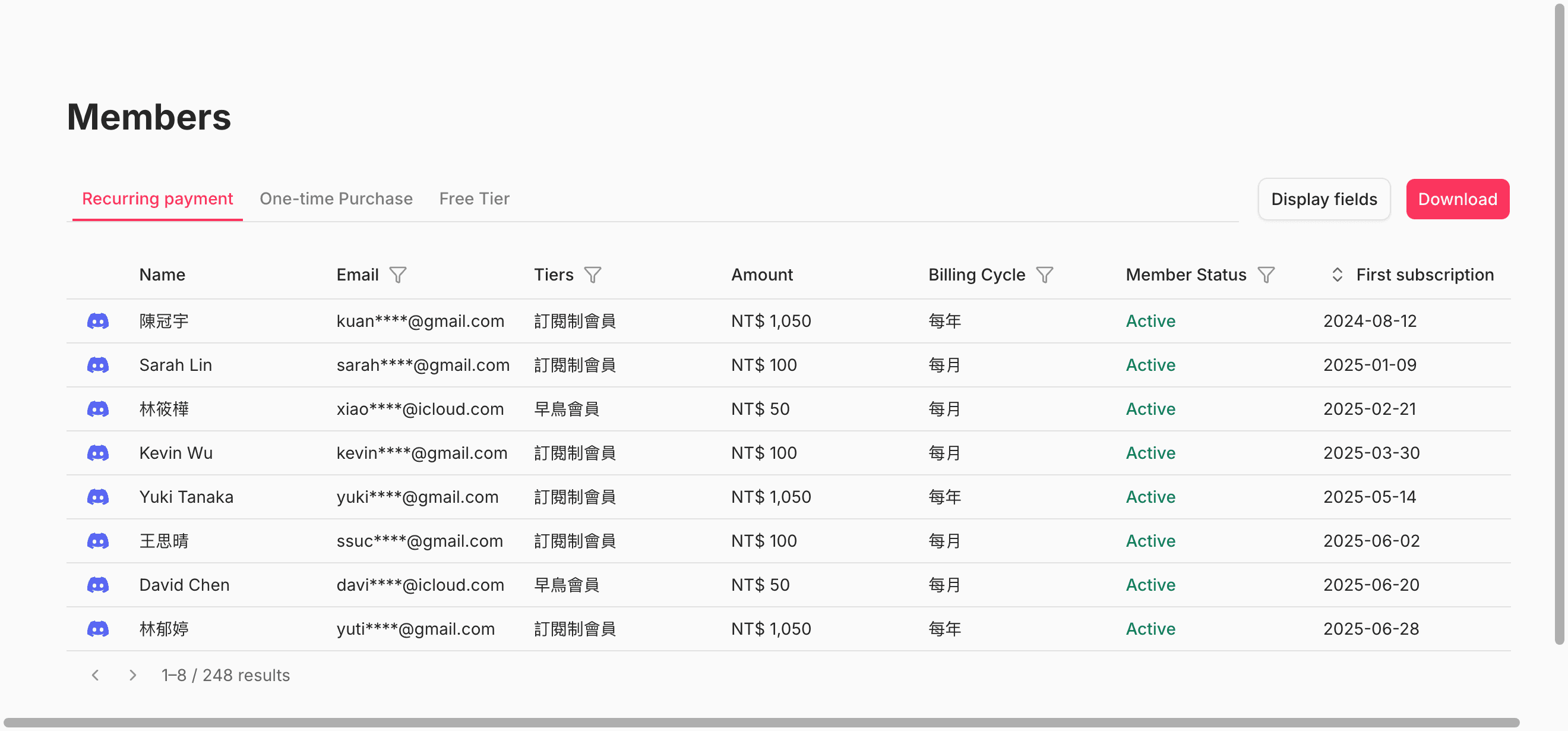This screenshot has width=1568, height=731.
Task: Click the vertical scrollbar on the right
Action: [x=1559, y=323]
